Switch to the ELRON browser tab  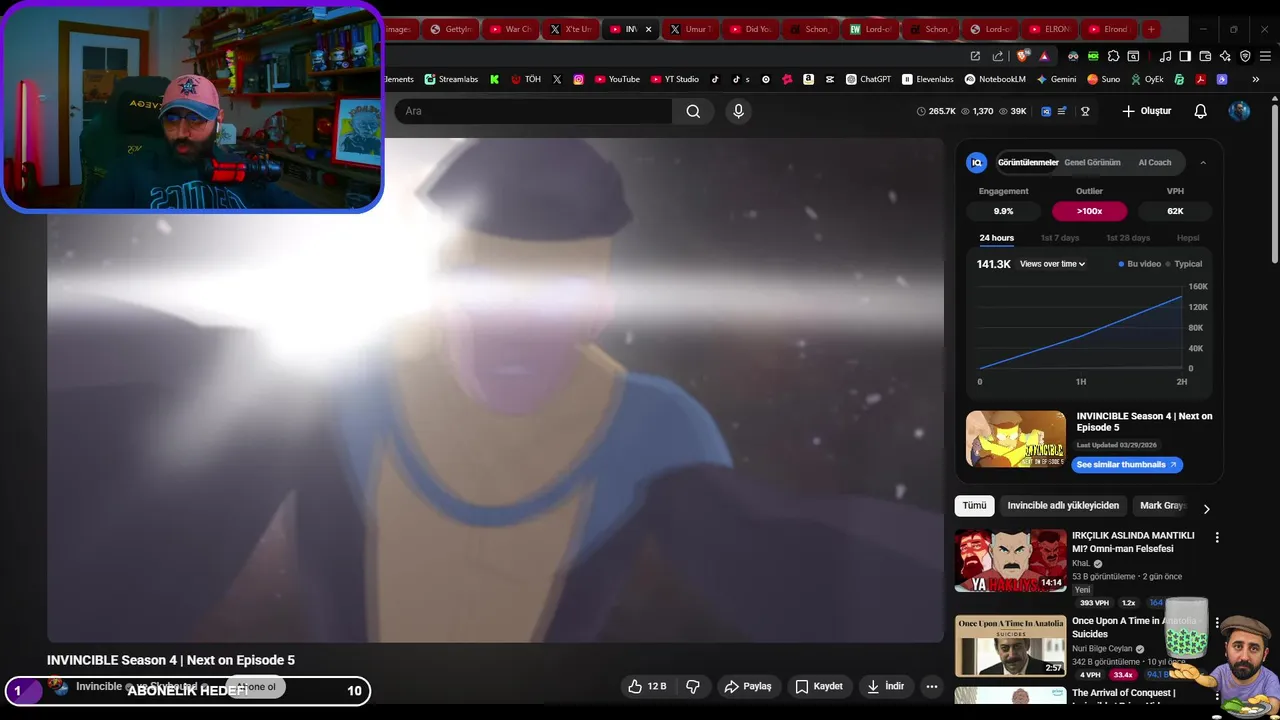point(1051,29)
